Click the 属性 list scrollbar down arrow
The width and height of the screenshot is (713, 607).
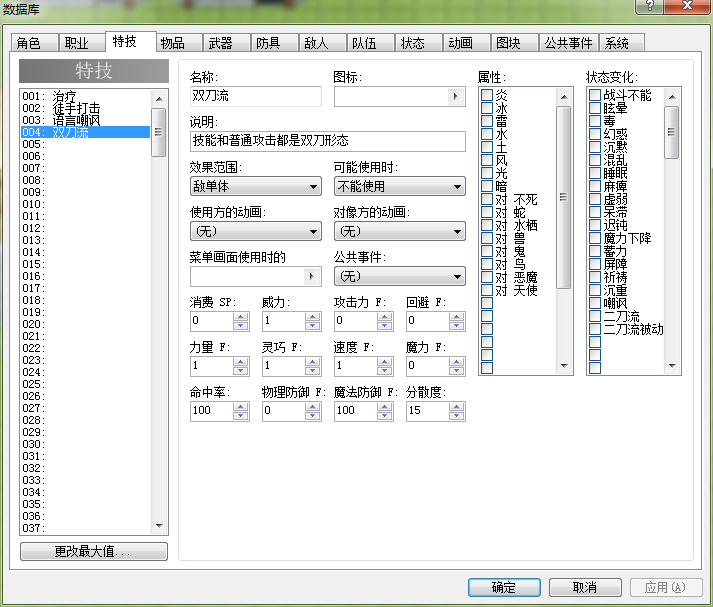pos(564,366)
